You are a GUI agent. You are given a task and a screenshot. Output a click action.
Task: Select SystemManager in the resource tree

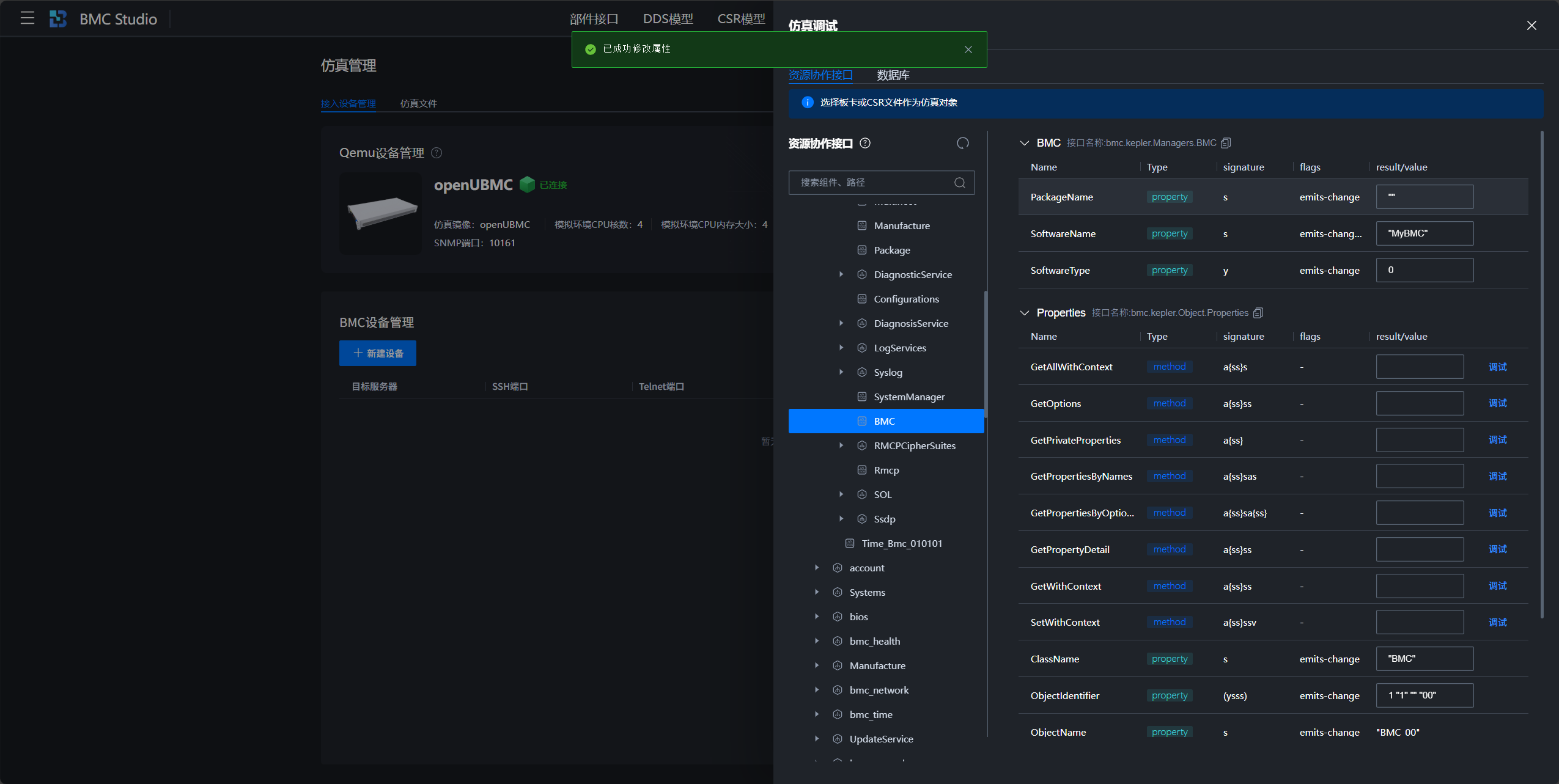pos(908,397)
